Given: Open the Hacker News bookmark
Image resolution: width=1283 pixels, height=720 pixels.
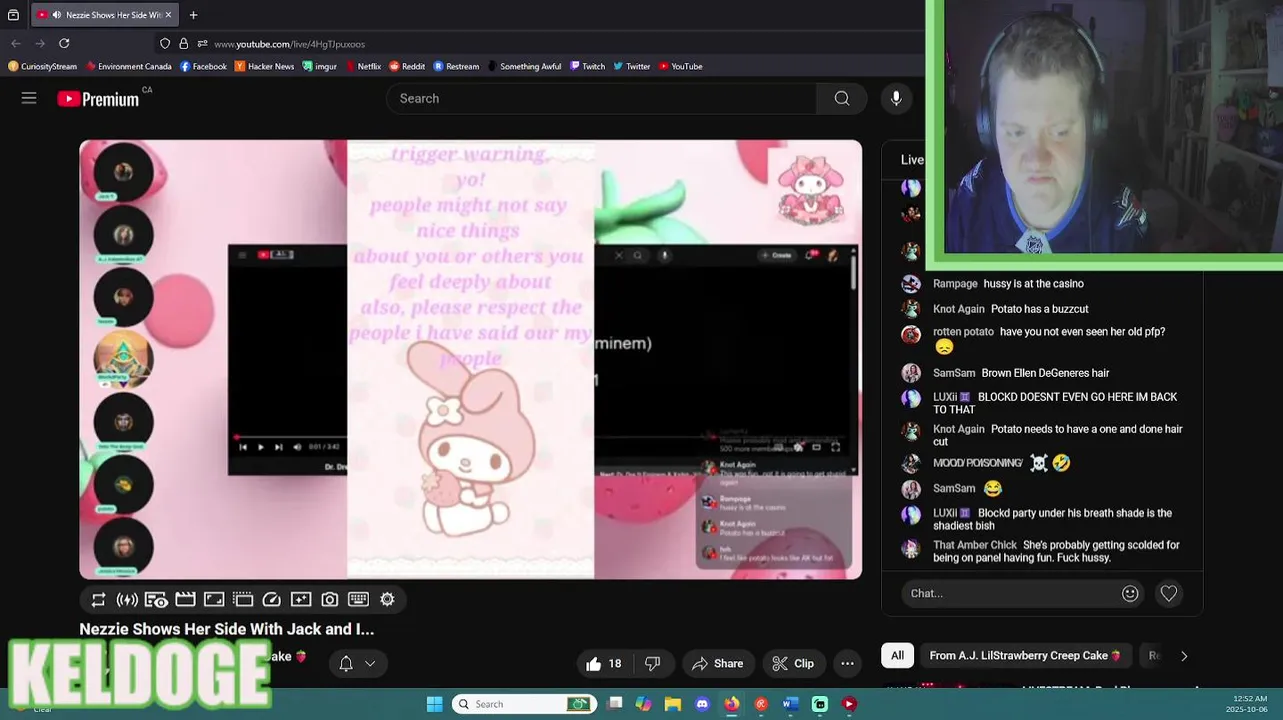Looking at the screenshot, I should pyautogui.click(x=264, y=66).
